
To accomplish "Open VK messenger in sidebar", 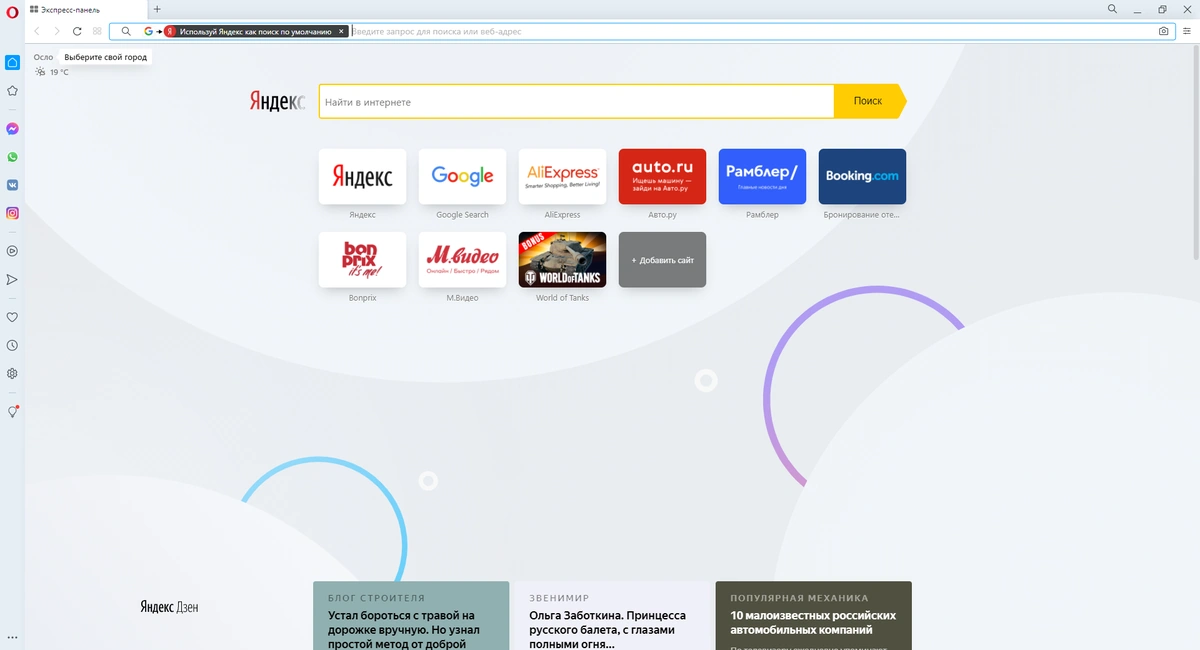I will point(12,185).
